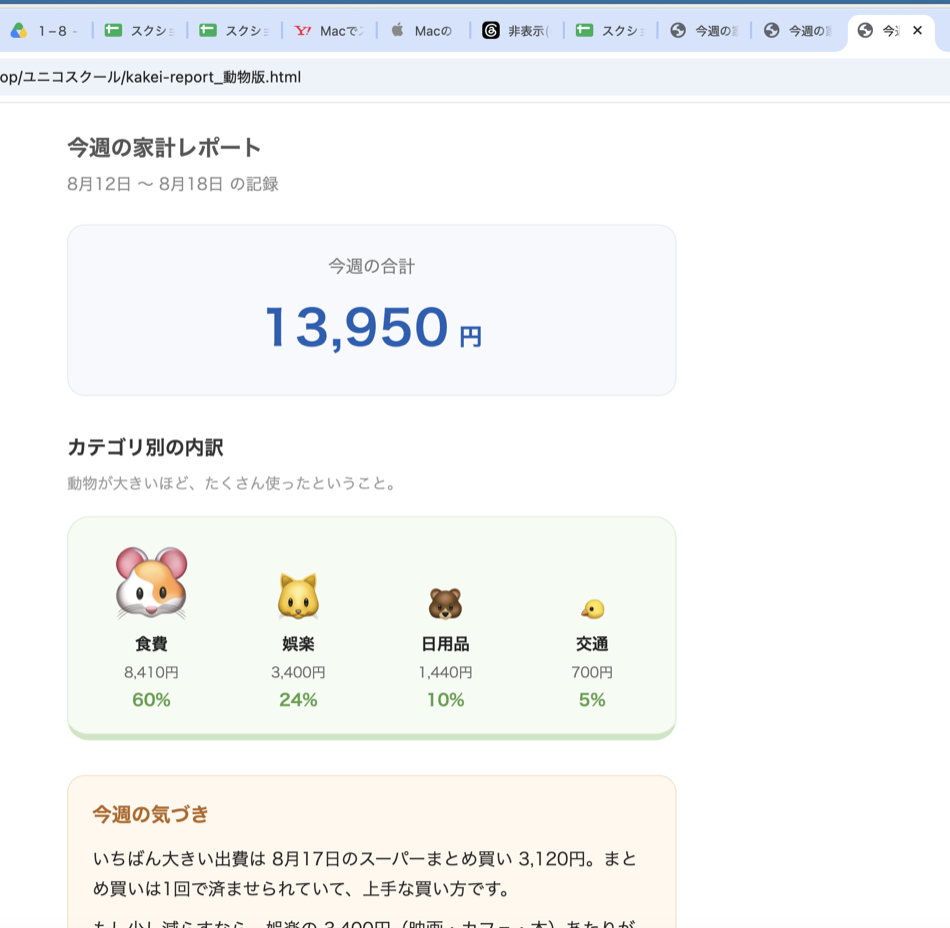The height and width of the screenshot is (928, 950).
Task: Click the cat emoji for 娯楽
Action: pyautogui.click(x=298, y=596)
